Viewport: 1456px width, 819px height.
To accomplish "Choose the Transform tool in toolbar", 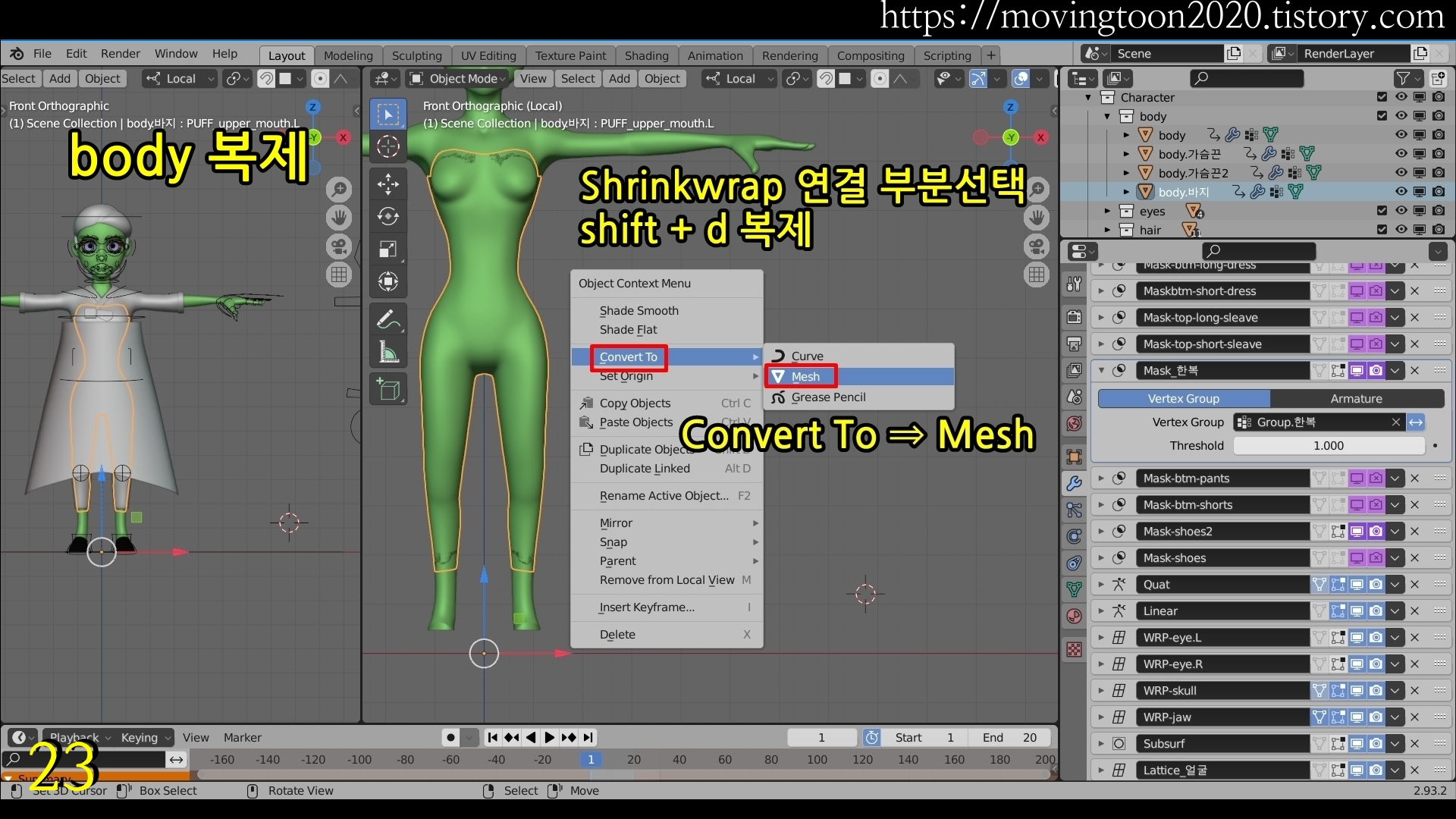I will click(388, 282).
